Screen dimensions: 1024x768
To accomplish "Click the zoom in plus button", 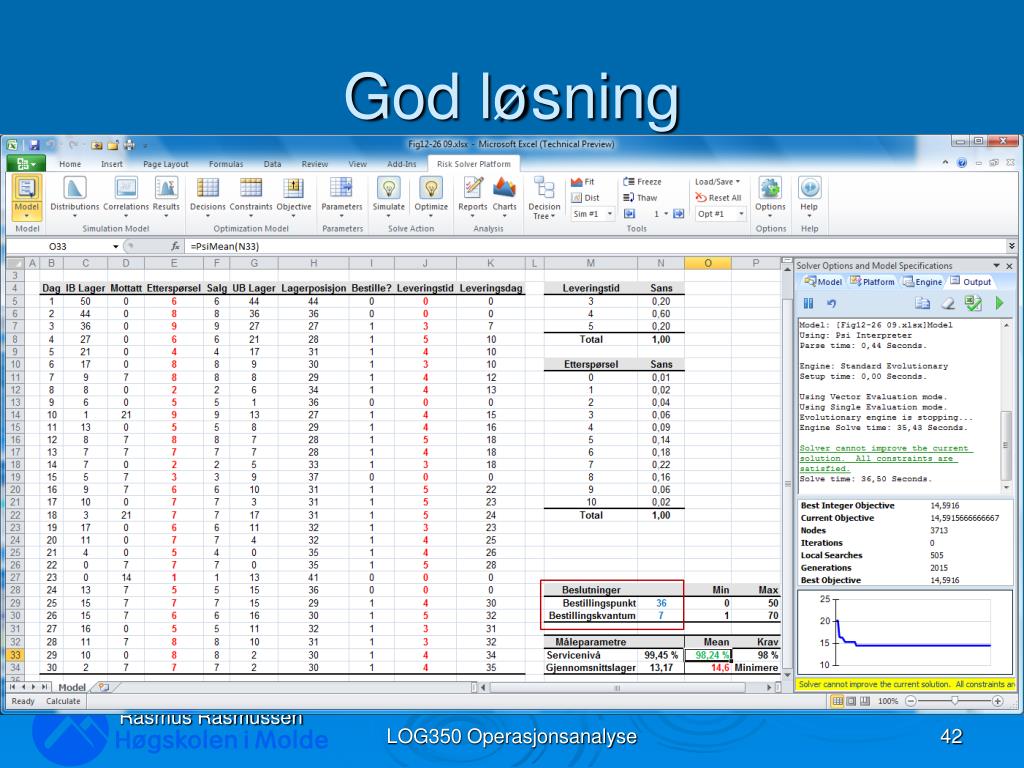I will (997, 701).
